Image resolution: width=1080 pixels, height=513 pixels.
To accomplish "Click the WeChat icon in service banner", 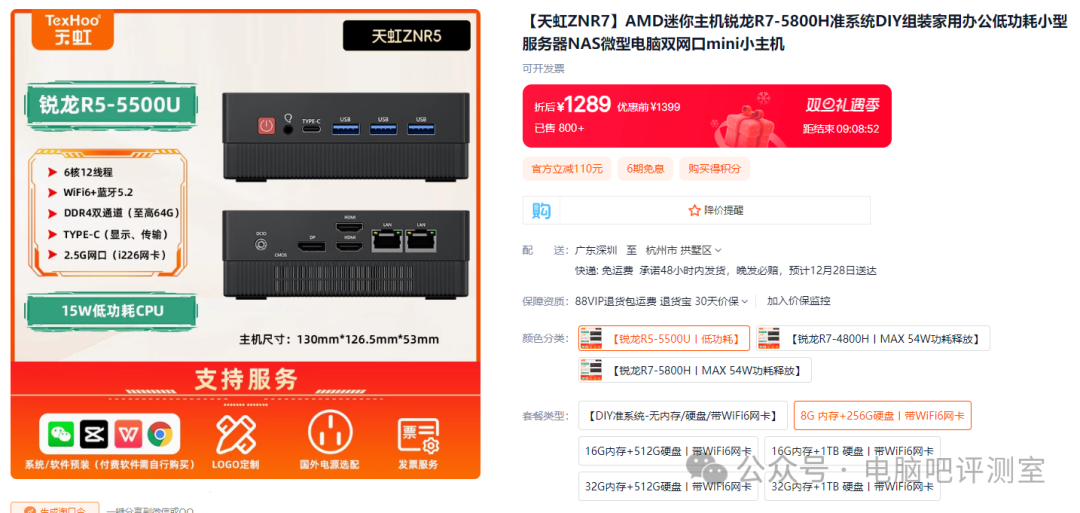I will tap(61, 435).
